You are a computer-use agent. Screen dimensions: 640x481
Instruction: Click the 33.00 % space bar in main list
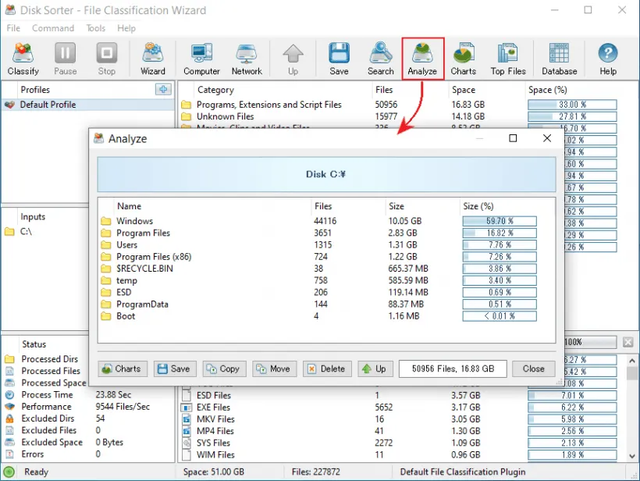coord(572,105)
